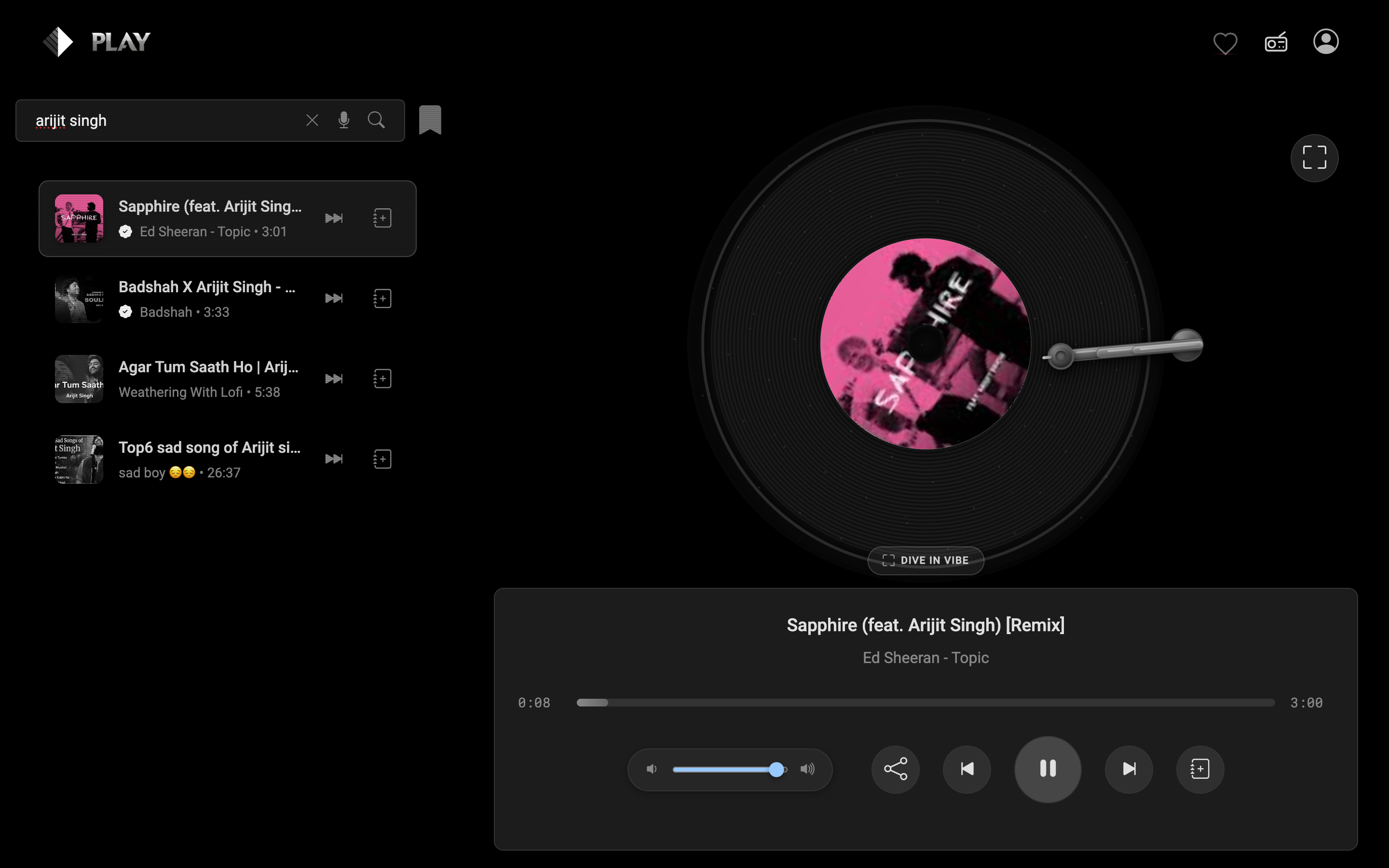Clear the search field with the X
The width and height of the screenshot is (1389, 868).
(x=312, y=120)
